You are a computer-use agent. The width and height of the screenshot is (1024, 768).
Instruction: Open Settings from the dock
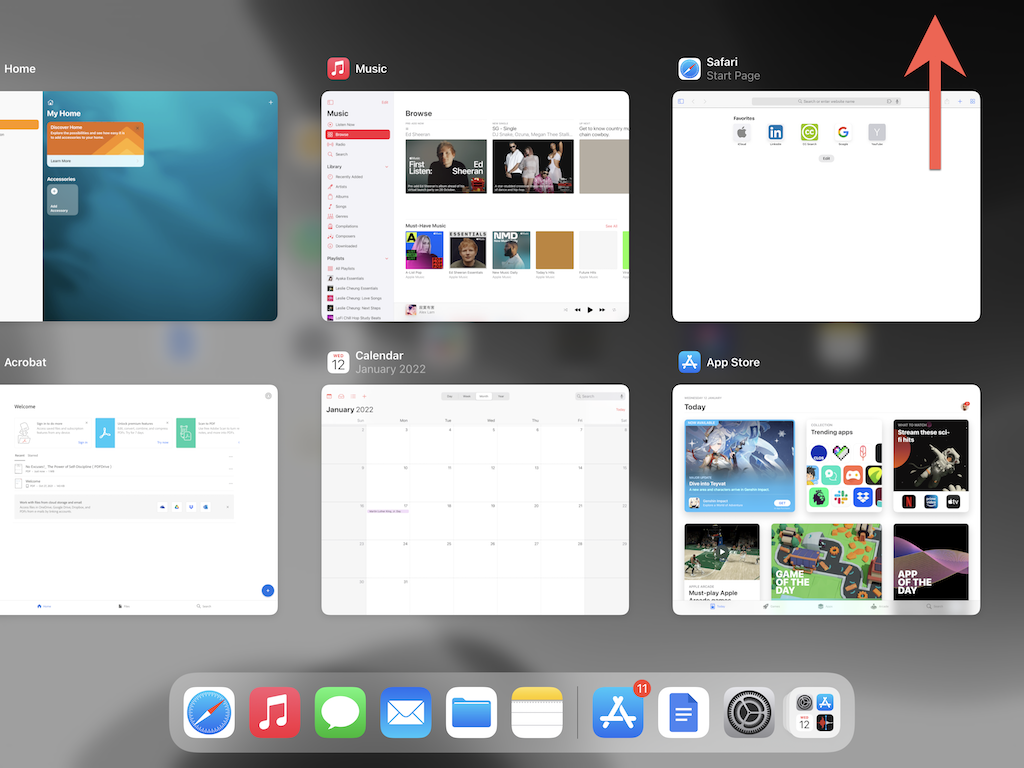point(748,712)
